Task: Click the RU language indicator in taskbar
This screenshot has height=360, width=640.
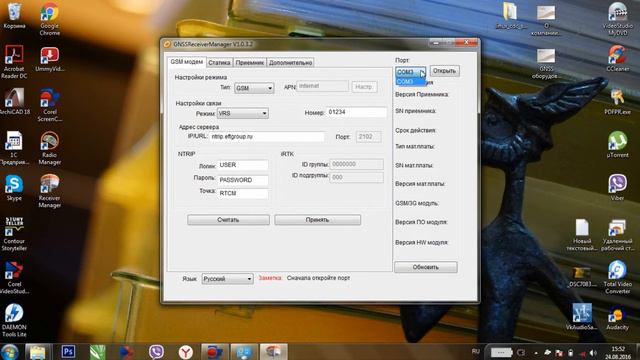Action: (476, 351)
